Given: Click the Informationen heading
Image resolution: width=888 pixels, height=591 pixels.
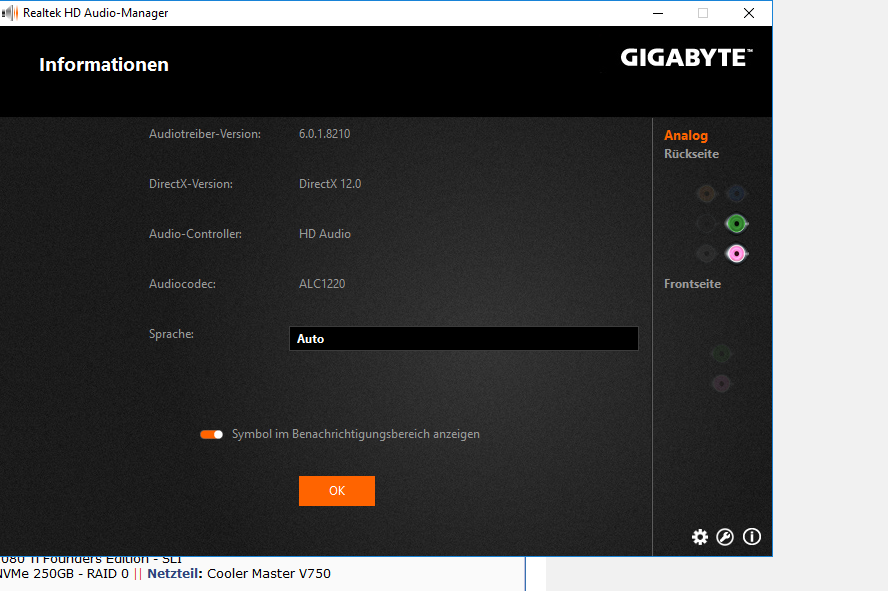Looking at the screenshot, I should tap(104, 65).
